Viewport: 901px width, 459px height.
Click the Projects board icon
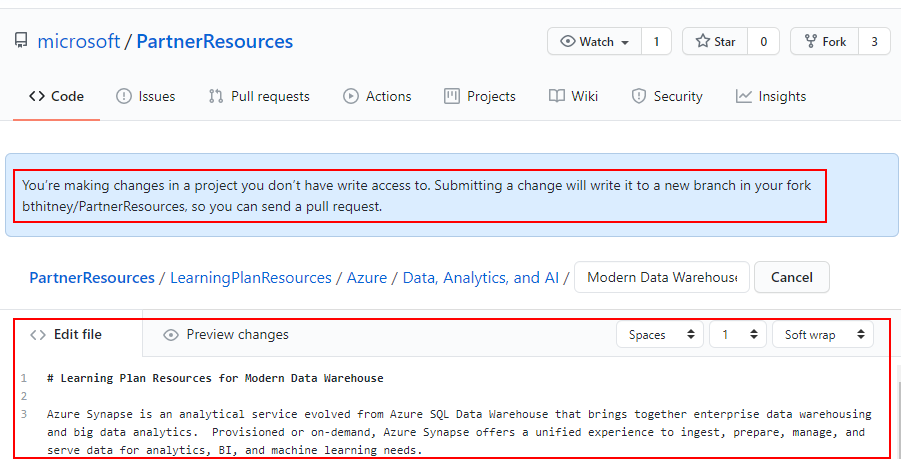pyautogui.click(x=452, y=97)
